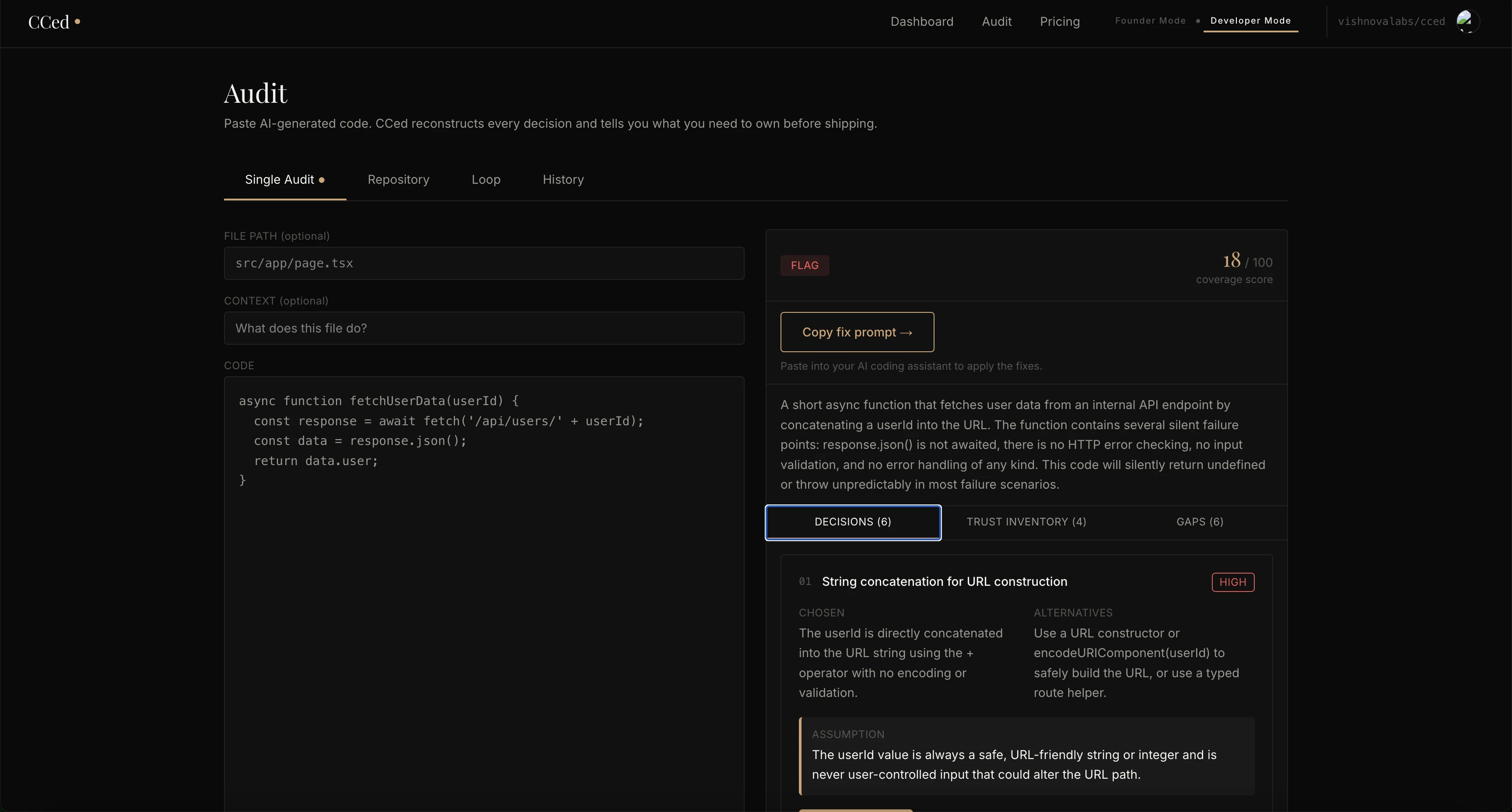Switch to the Repository tab
The image size is (1512, 812).
coord(398,180)
